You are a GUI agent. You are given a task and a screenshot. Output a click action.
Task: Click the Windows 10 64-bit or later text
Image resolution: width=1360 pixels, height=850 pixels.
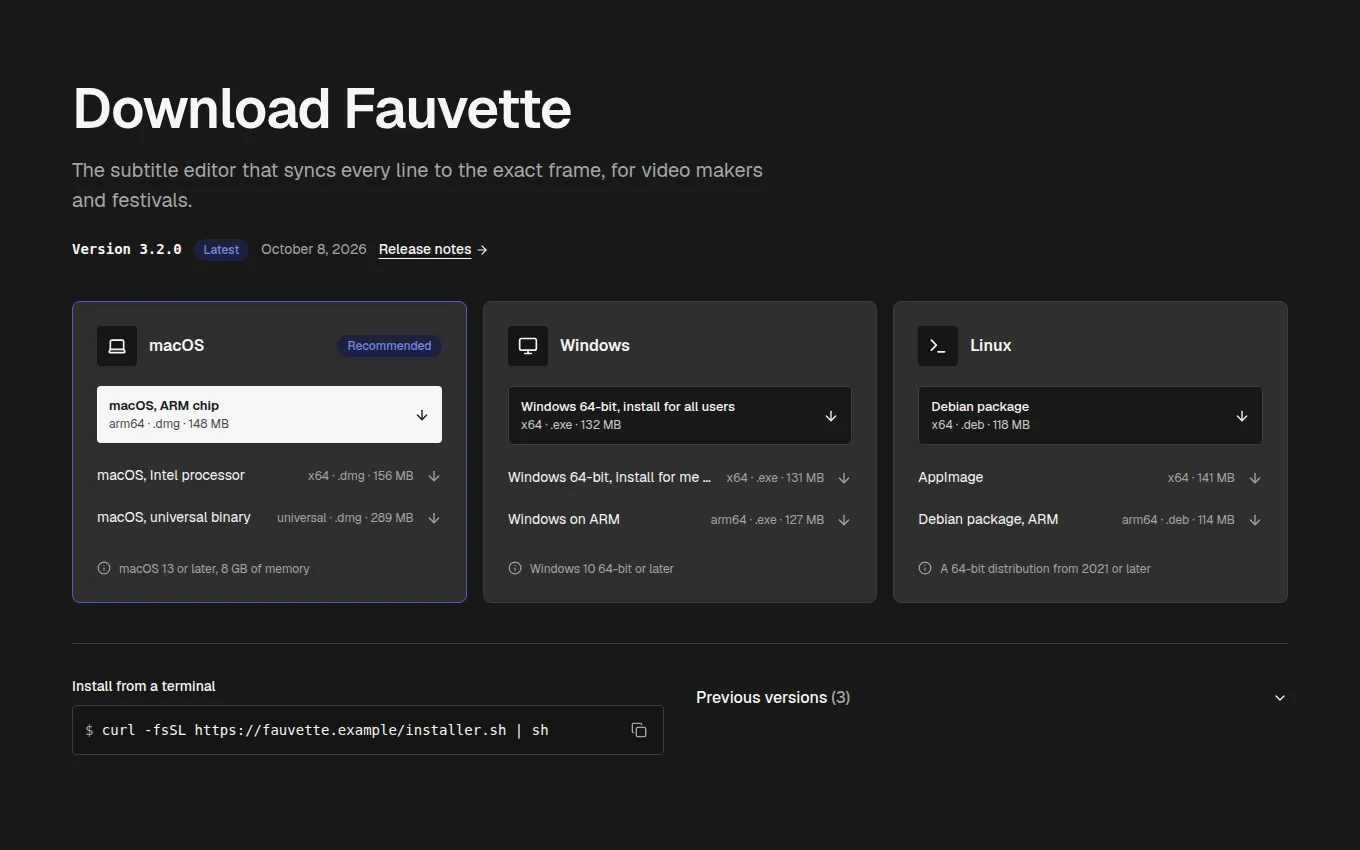[x=602, y=568]
